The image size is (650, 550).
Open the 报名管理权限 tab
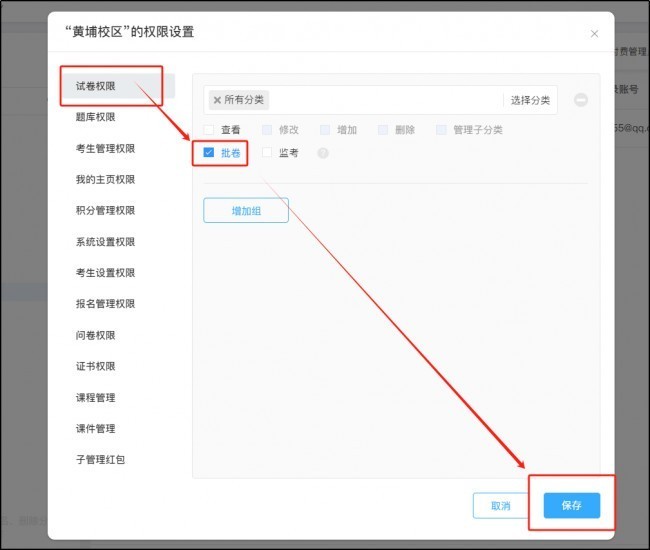tap(105, 304)
